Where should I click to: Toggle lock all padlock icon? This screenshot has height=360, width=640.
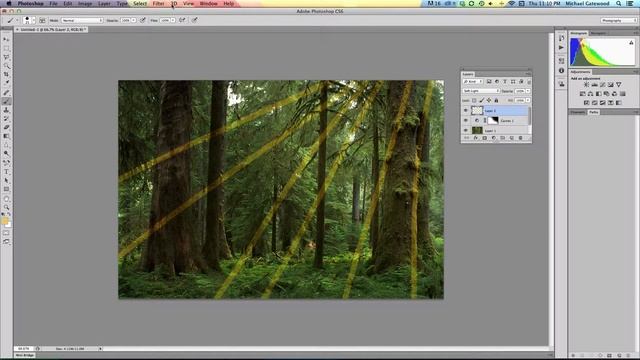click(496, 100)
